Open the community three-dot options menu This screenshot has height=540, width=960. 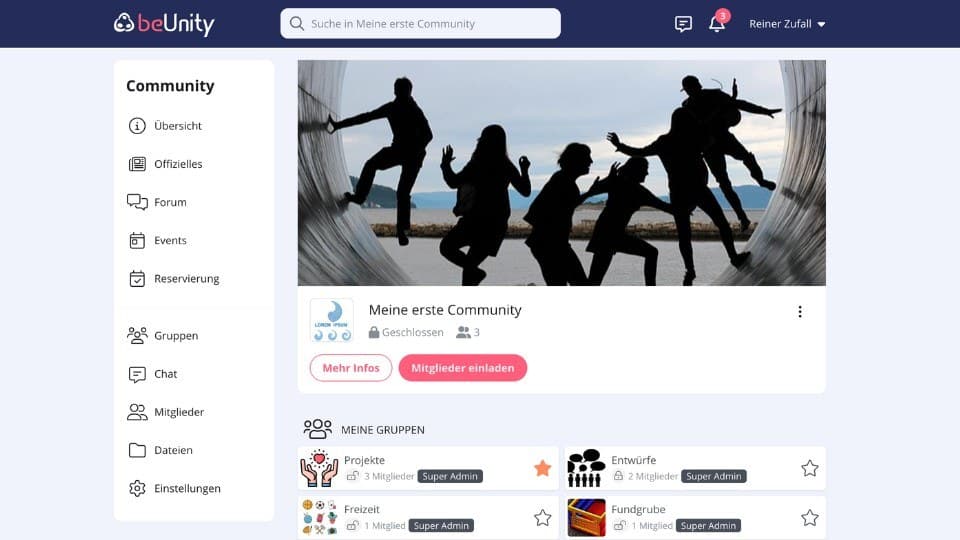[800, 312]
